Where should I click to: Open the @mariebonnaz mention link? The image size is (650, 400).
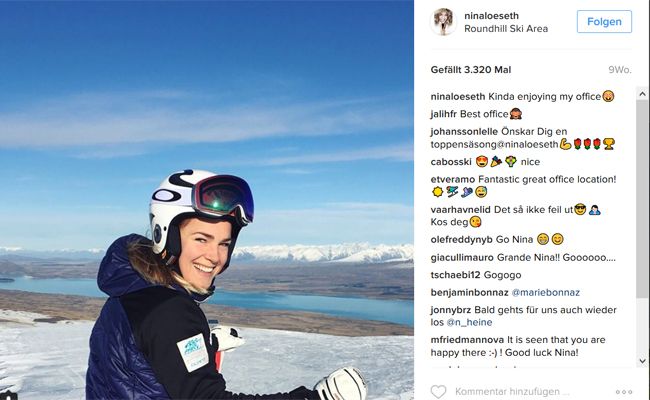[546, 292]
